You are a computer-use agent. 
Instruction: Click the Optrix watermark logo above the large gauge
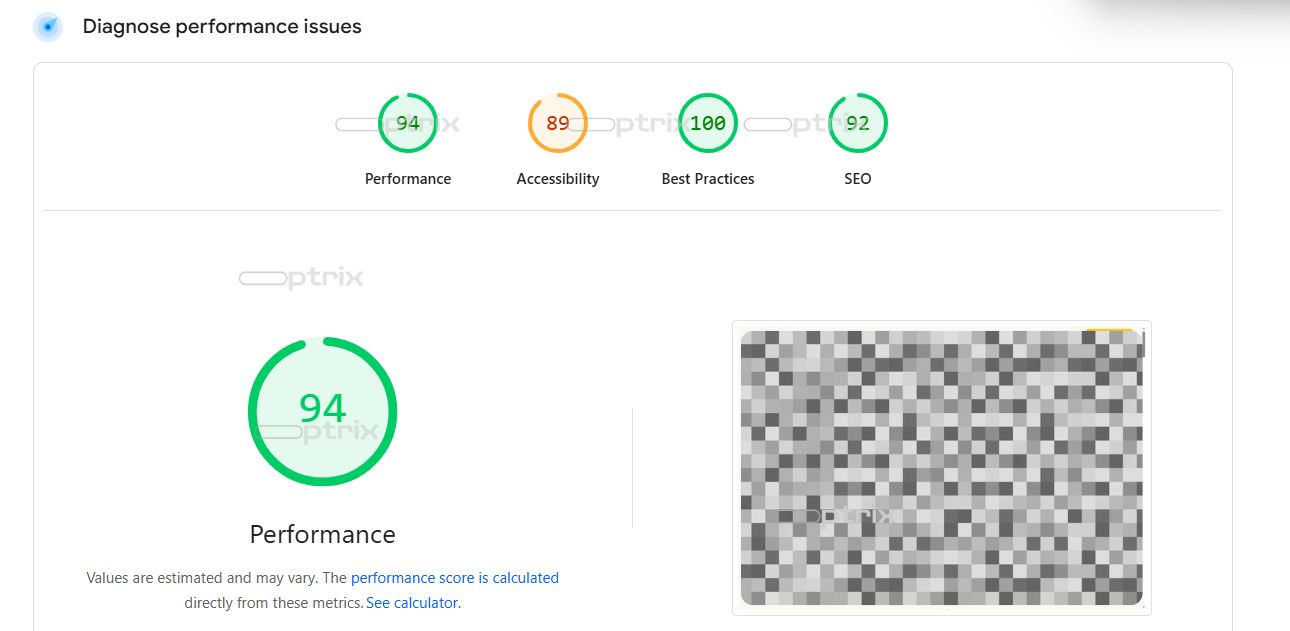[x=301, y=279]
